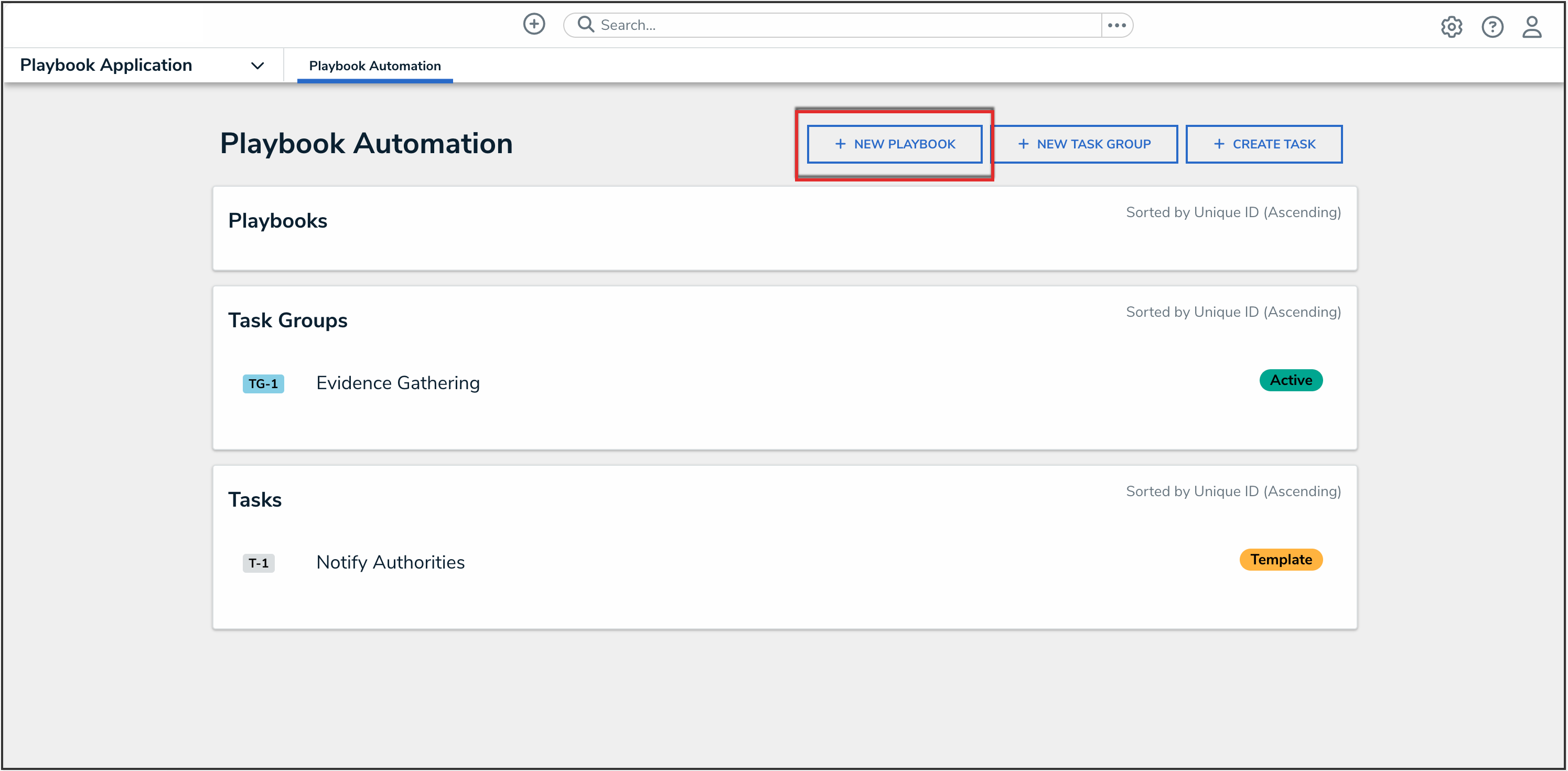Click the circled plus create icon
The height and width of the screenshot is (771, 1568).
coord(534,24)
